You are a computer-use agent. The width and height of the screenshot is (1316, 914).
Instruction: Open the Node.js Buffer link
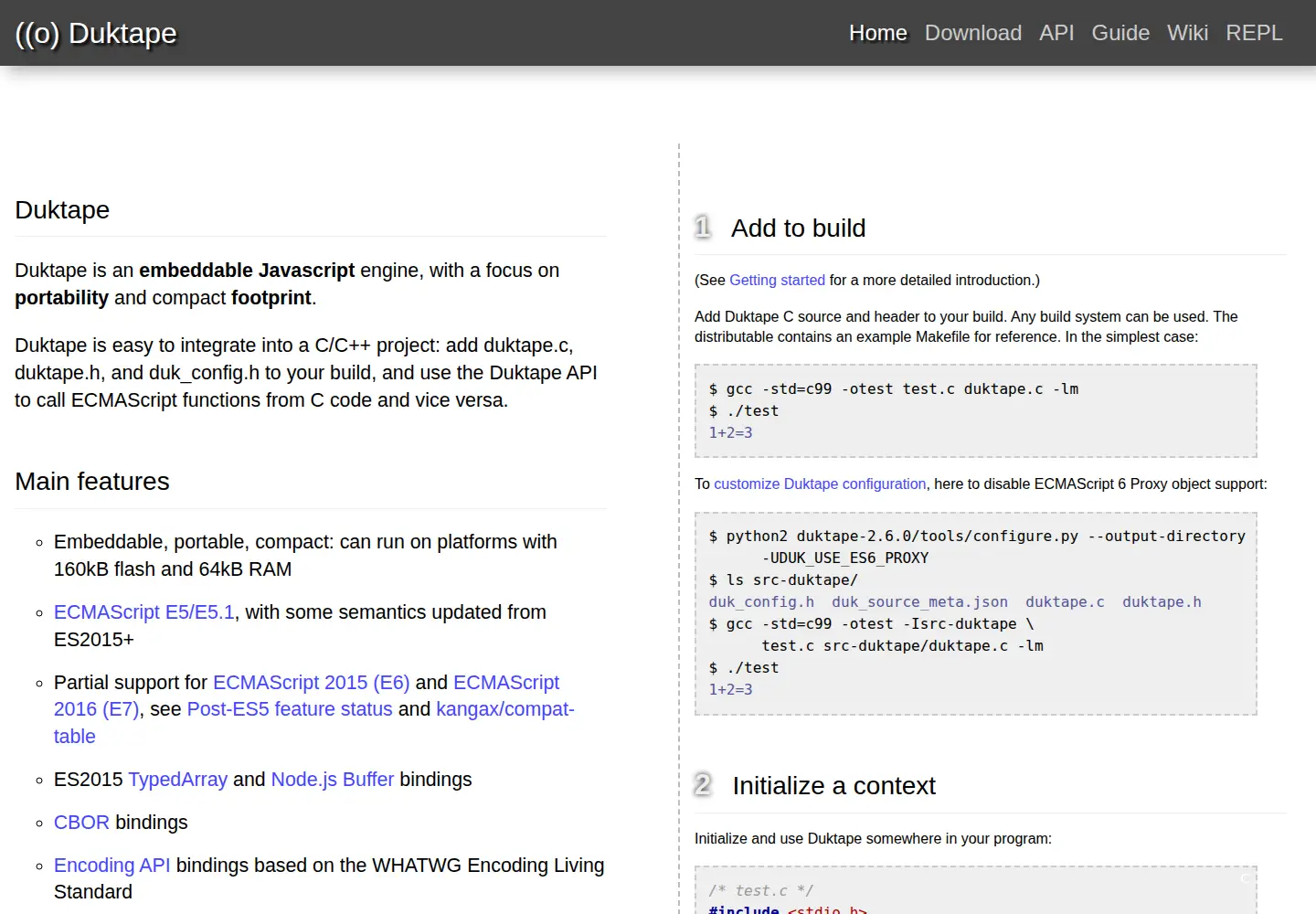click(333, 780)
